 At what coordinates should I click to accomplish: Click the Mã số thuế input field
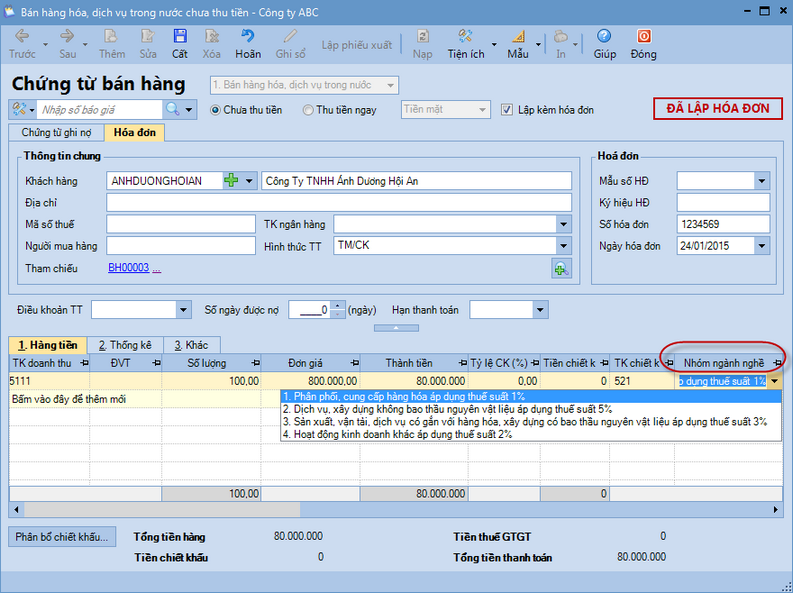click(181, 224)
